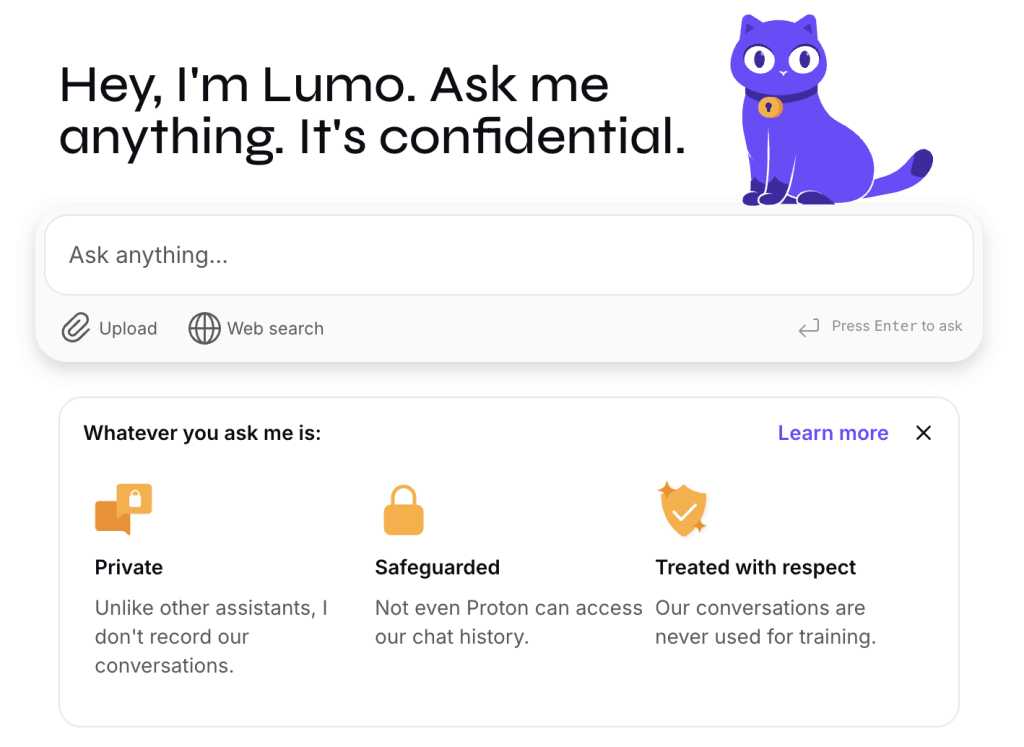Click the enter arrow icon near 'Press Enter to ask'
The image size is (1024, 747).
pos(808,326)
